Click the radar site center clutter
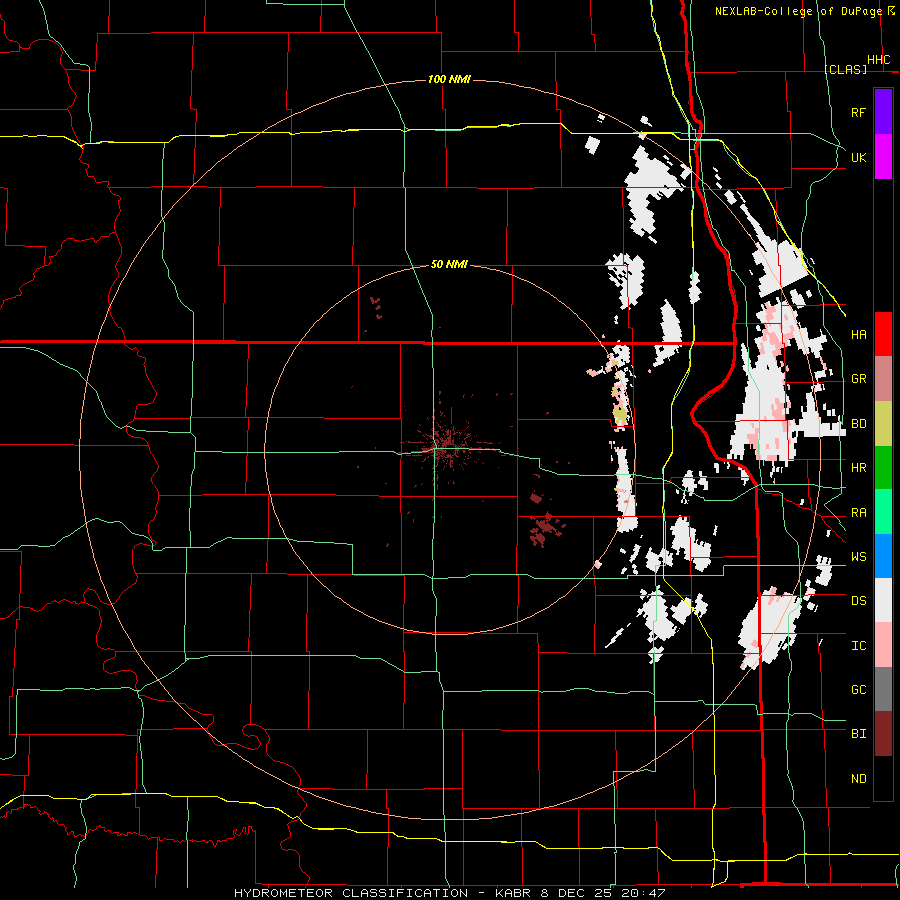The image size is (900, 900). (x=445, y=445)
